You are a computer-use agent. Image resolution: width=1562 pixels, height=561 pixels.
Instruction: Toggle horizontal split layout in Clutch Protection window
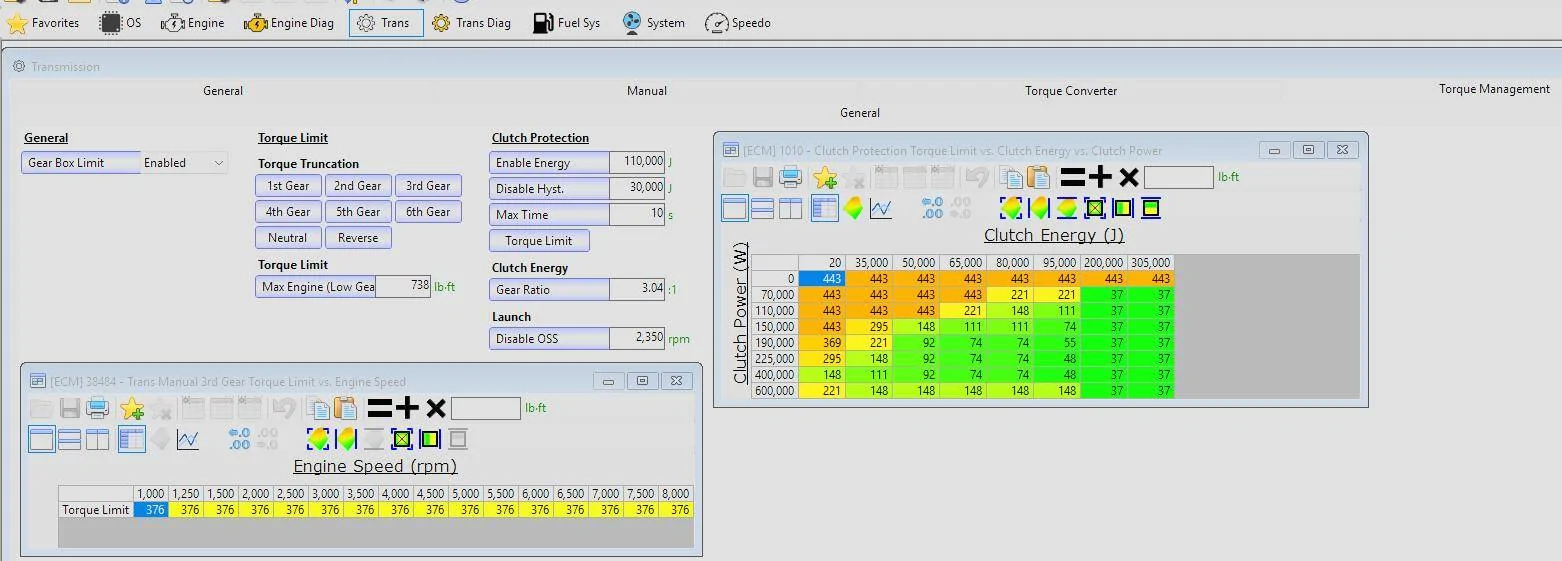(762, 208)
